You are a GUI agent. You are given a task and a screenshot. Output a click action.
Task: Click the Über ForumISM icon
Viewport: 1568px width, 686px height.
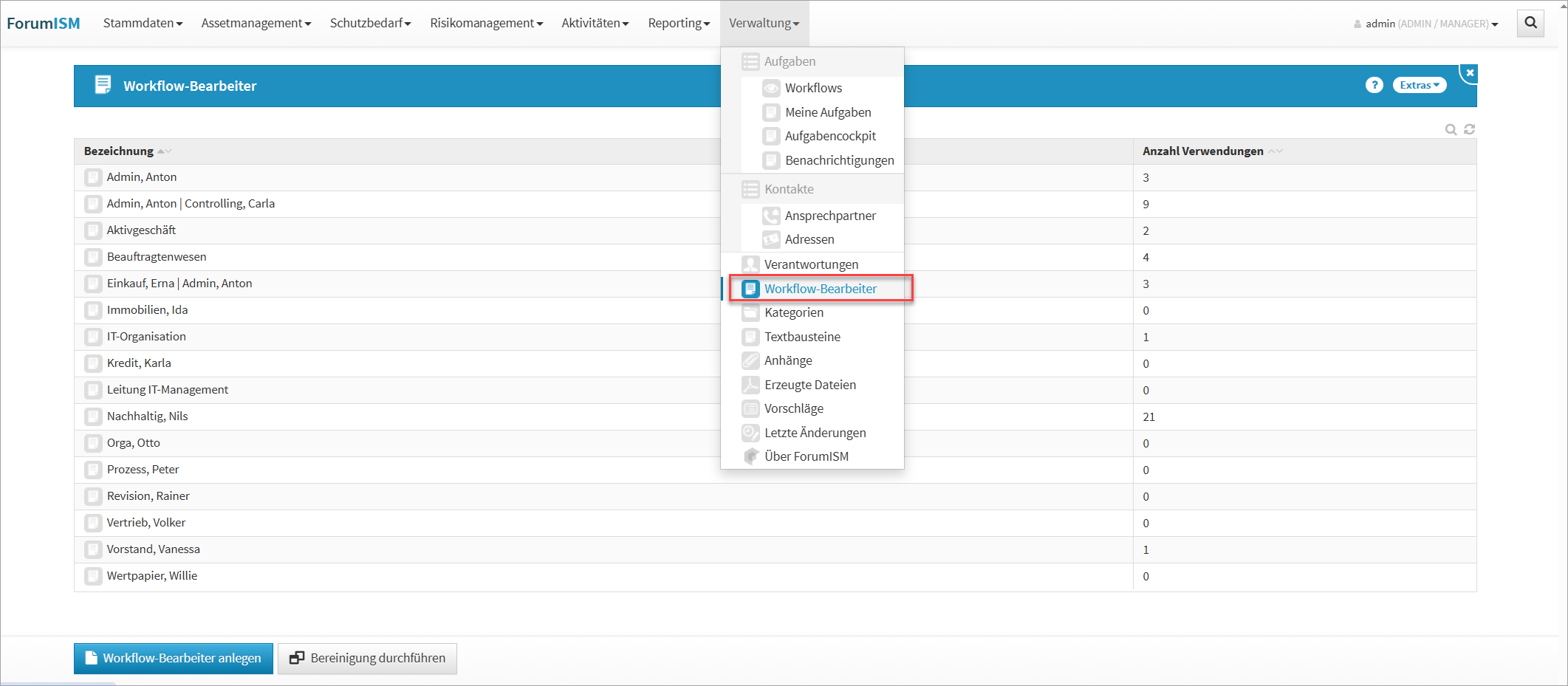(x=750, y=456)
